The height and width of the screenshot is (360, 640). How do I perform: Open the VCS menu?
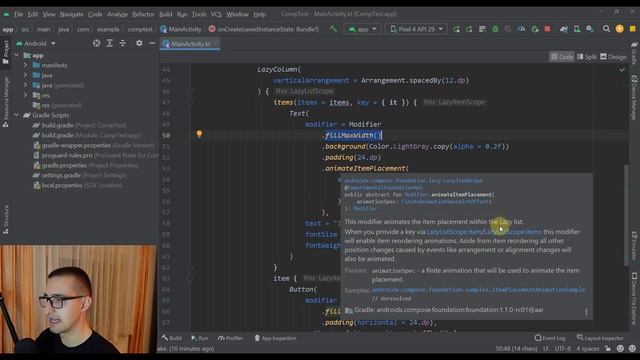pos(216,14)
